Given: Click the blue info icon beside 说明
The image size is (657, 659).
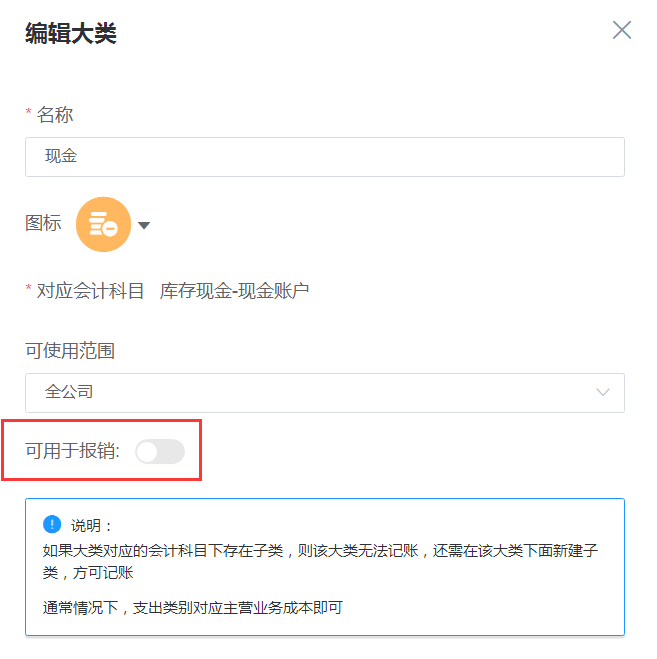Looking at the screenshot, I should point(52,524).
